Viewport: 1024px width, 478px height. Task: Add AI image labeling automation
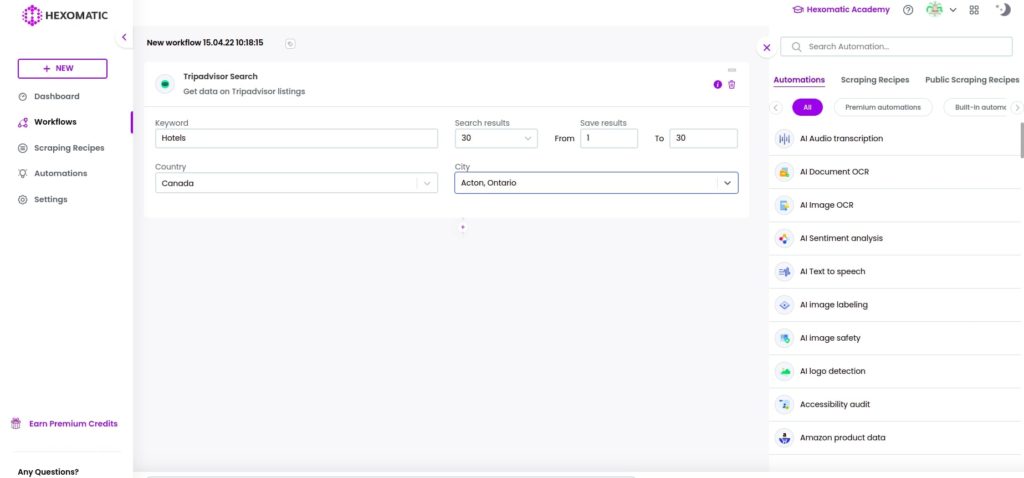(x=895, y=305)
